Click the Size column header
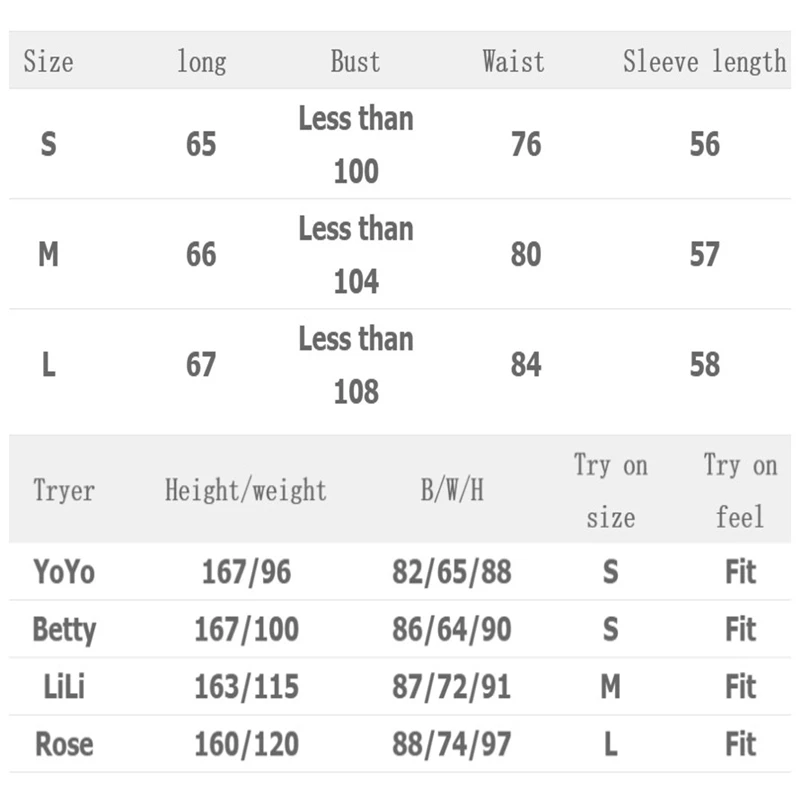The width and height of the screenshot is (800, 800). point(48,62)
